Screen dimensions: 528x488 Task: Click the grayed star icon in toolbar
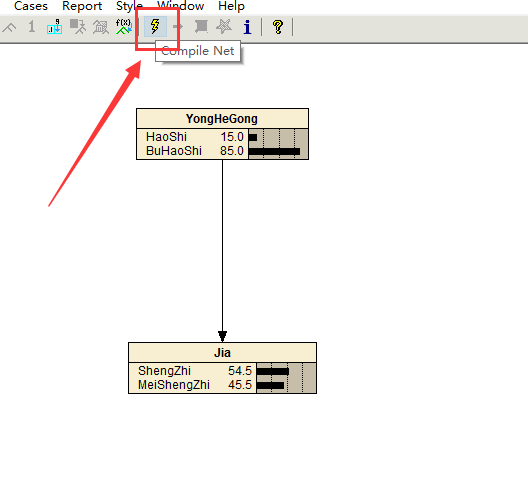pyautogui.click(x=224, y=26)
